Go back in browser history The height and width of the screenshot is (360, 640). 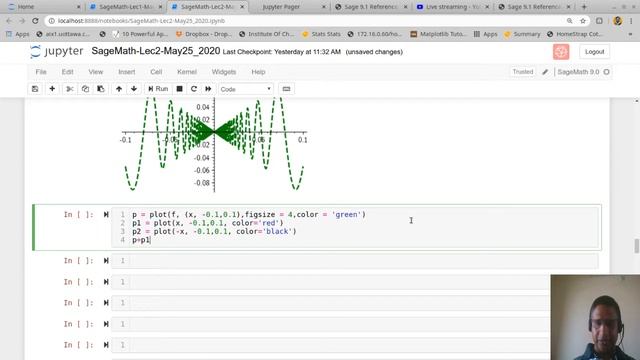[9, 21]
